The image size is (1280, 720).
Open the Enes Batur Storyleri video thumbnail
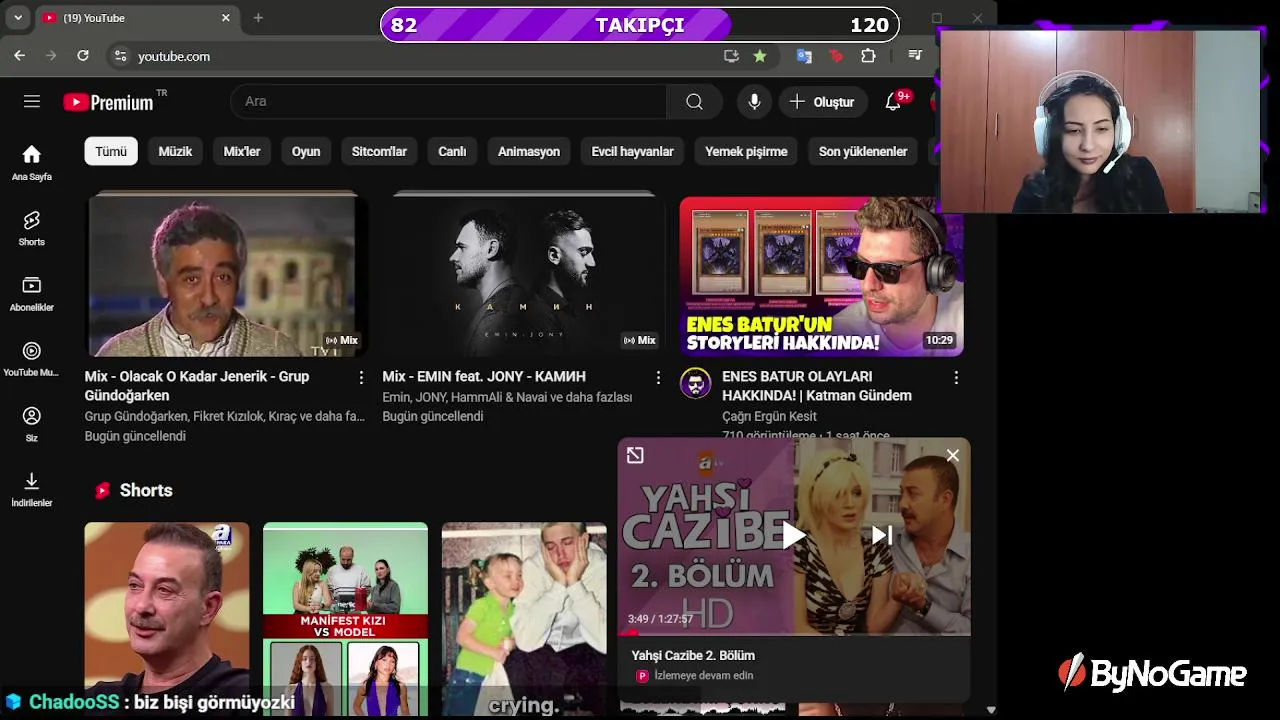click(822, 276)
